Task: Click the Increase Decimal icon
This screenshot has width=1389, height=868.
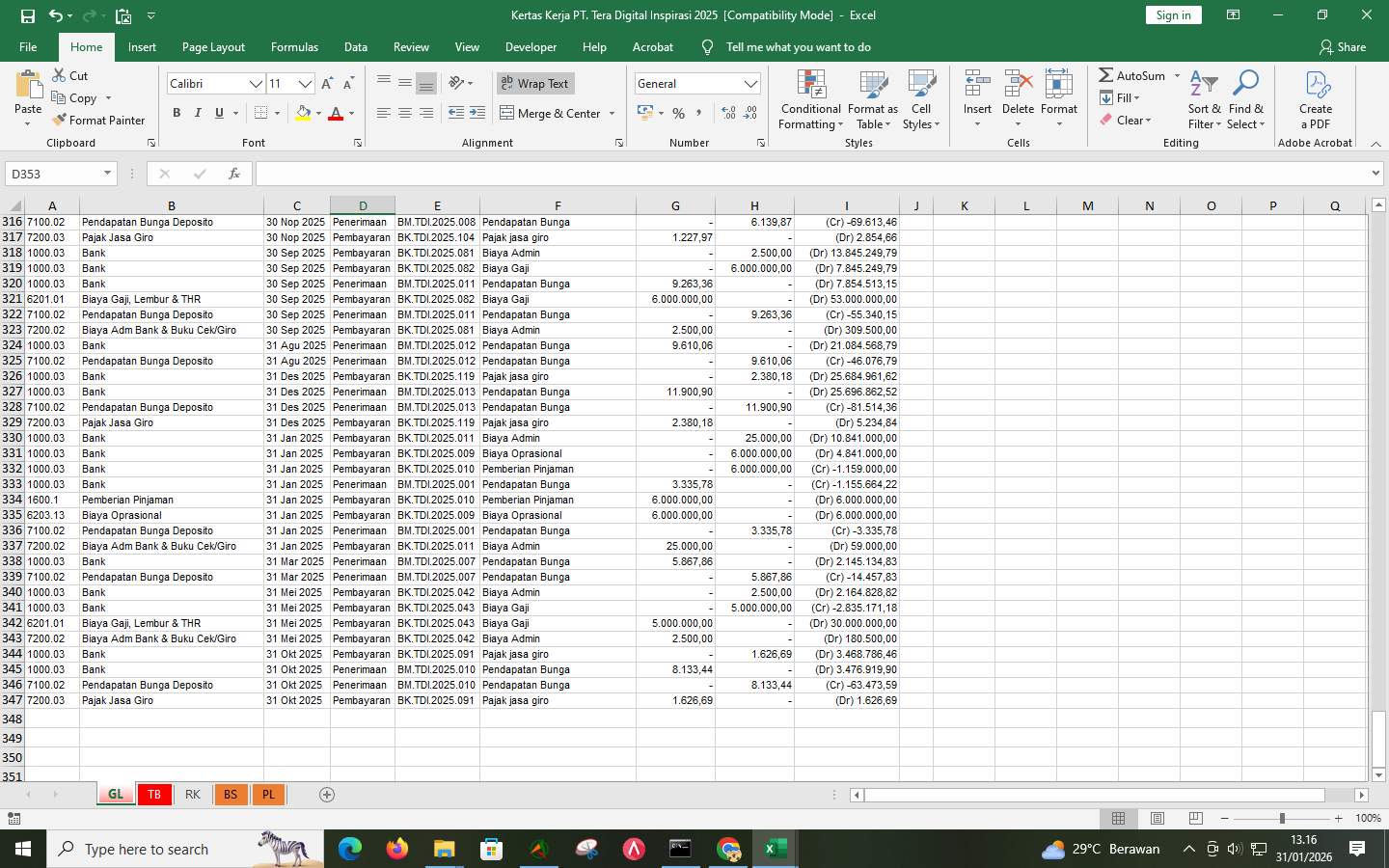Action: click(726, 113)
